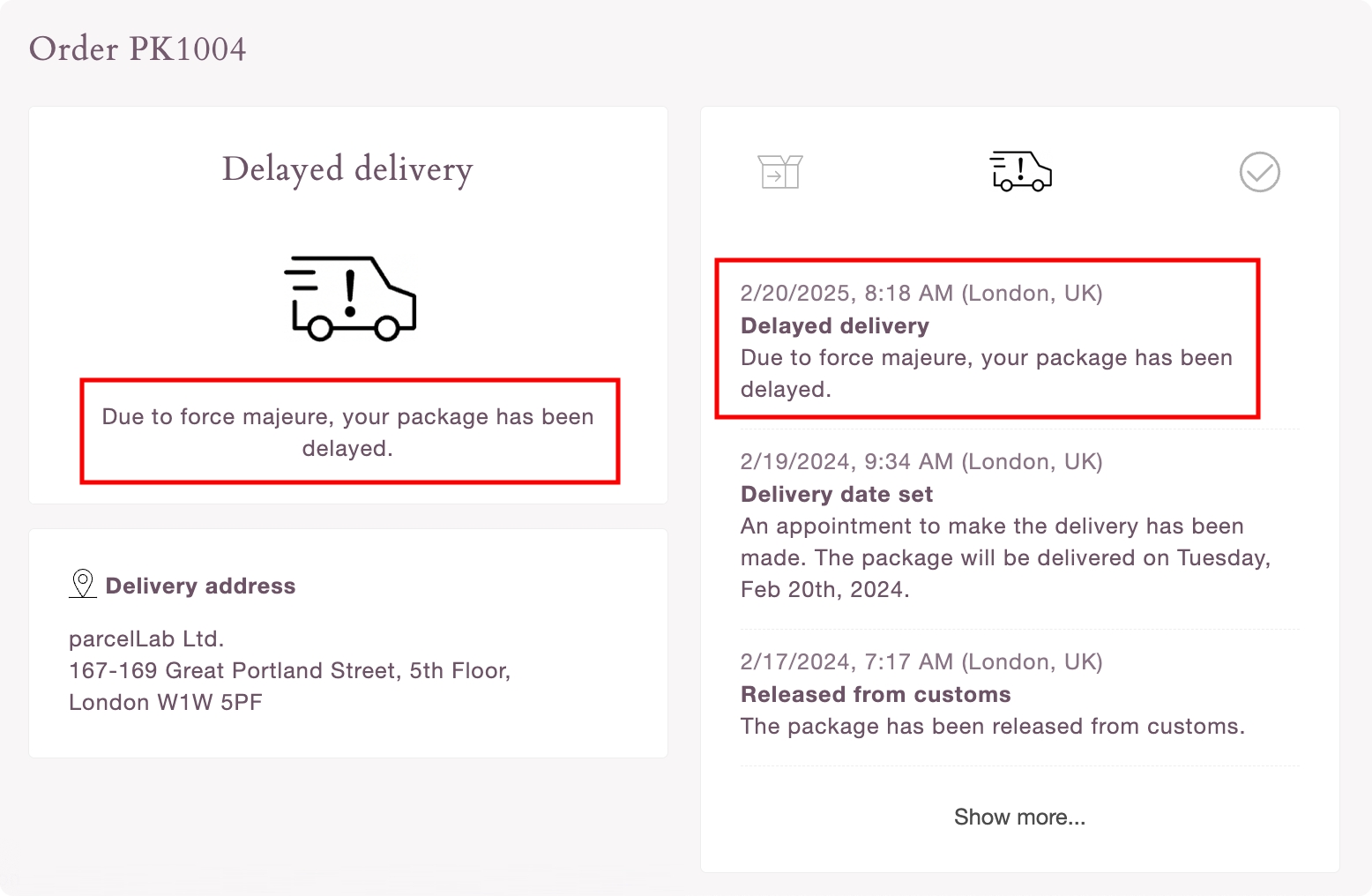Click the bold Delayed delivery event title
1372x896 pixels.
pos(835,325)
